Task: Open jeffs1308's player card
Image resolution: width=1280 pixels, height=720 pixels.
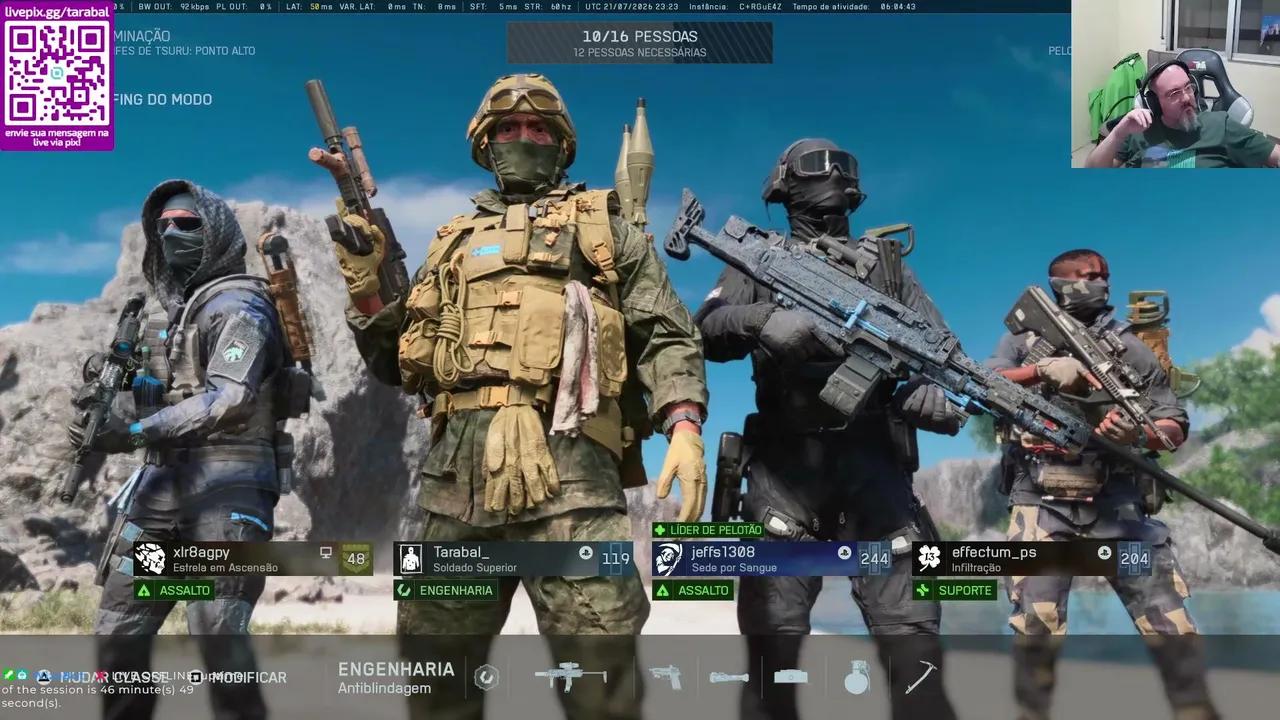Action: click(x=773, y=559)
